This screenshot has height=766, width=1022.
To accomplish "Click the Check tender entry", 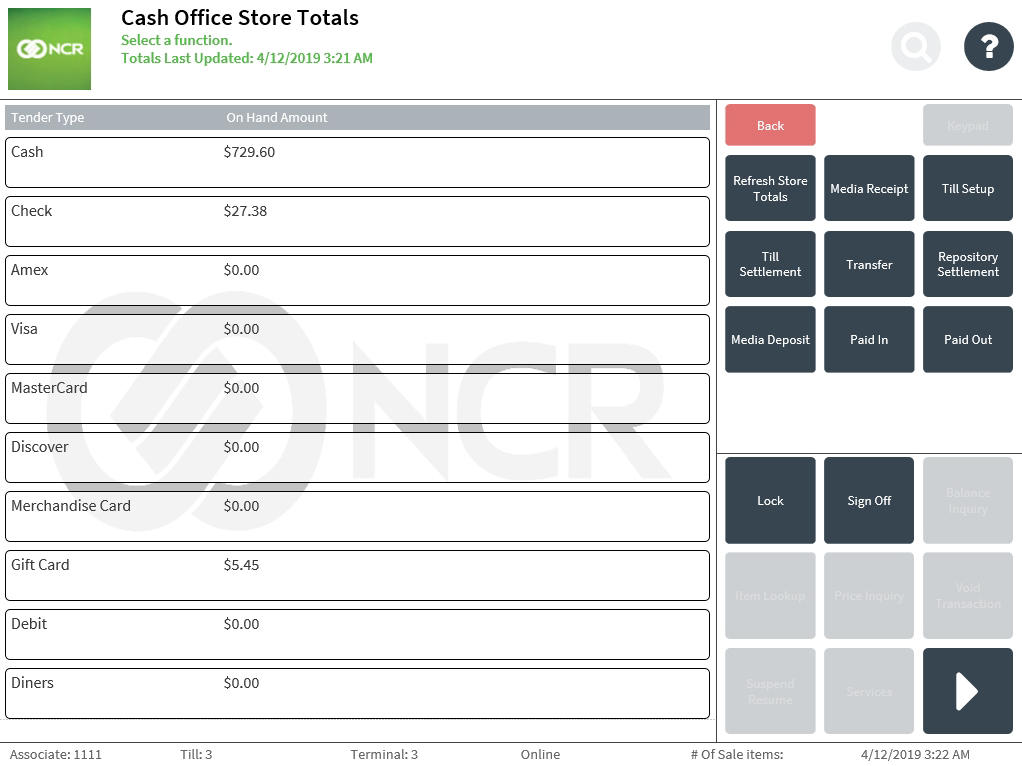I will (x=357, y=221).
